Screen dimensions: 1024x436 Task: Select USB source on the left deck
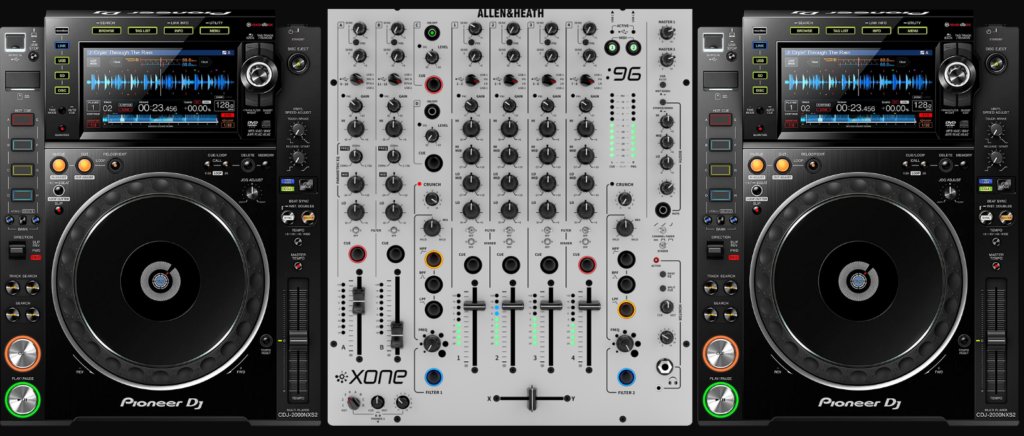pos(62,61)
